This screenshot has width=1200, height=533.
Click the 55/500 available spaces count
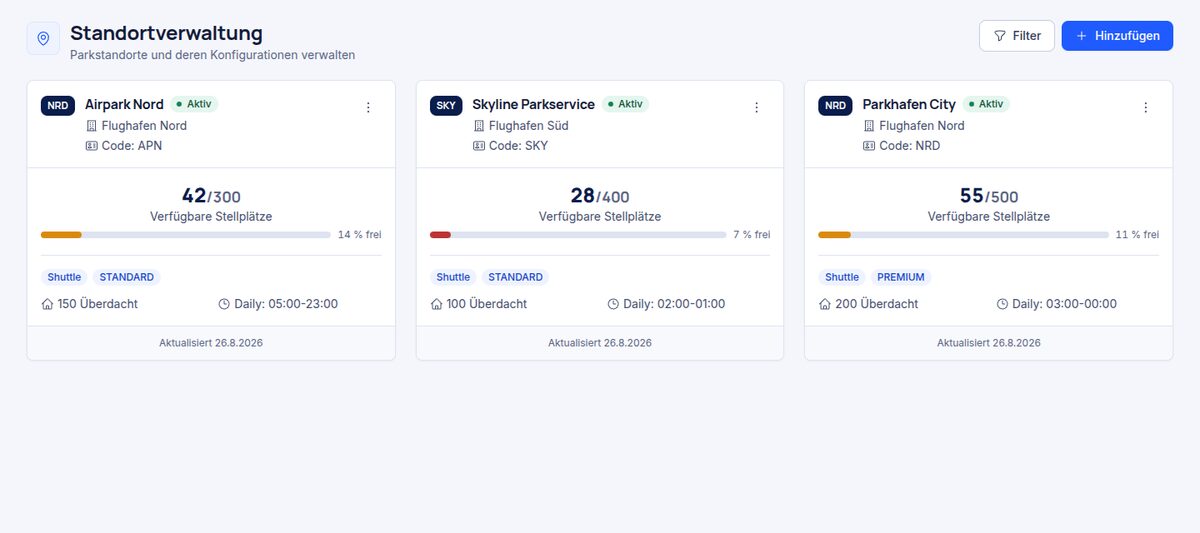point(988,196)
